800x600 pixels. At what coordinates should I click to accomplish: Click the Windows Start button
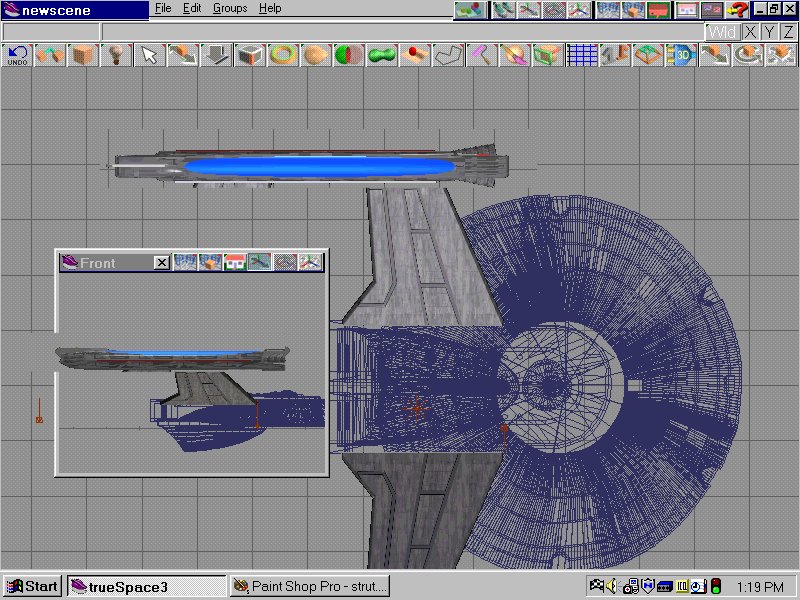click(33, 586)
